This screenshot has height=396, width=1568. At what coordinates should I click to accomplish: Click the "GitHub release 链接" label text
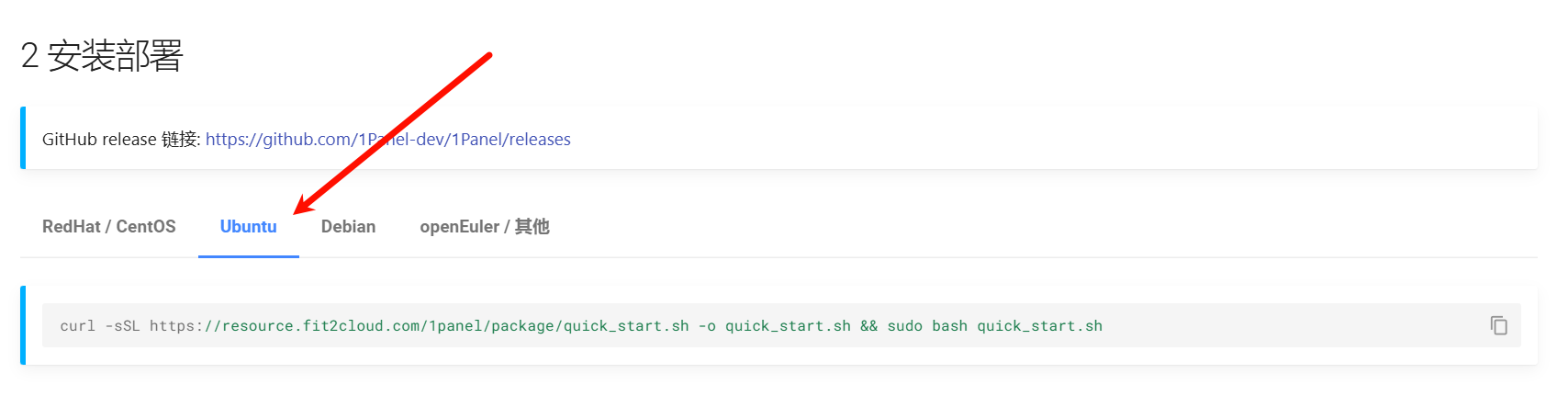120,140
